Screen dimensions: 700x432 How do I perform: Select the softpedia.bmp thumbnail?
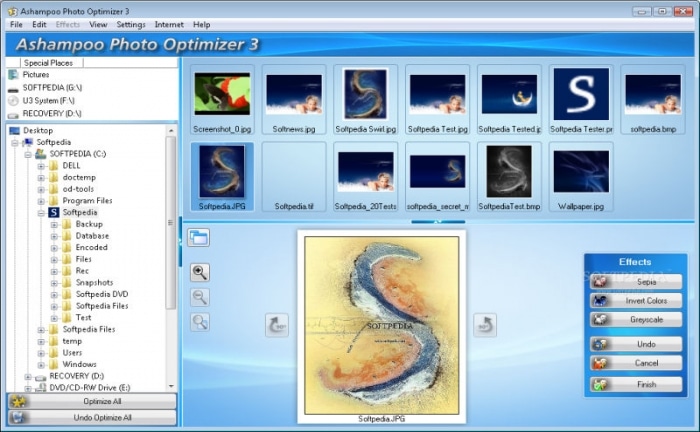pyautogui.click(x=653, y=100)
